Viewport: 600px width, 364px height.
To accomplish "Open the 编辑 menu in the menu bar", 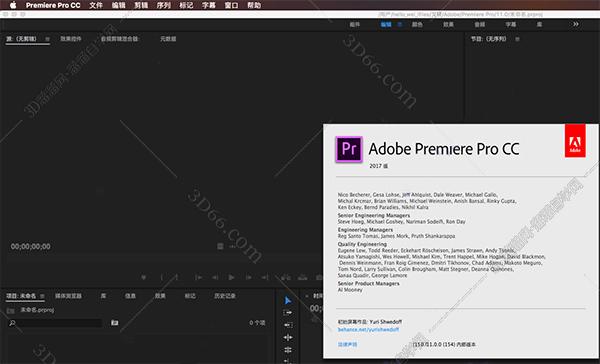I will pos(118,5).
